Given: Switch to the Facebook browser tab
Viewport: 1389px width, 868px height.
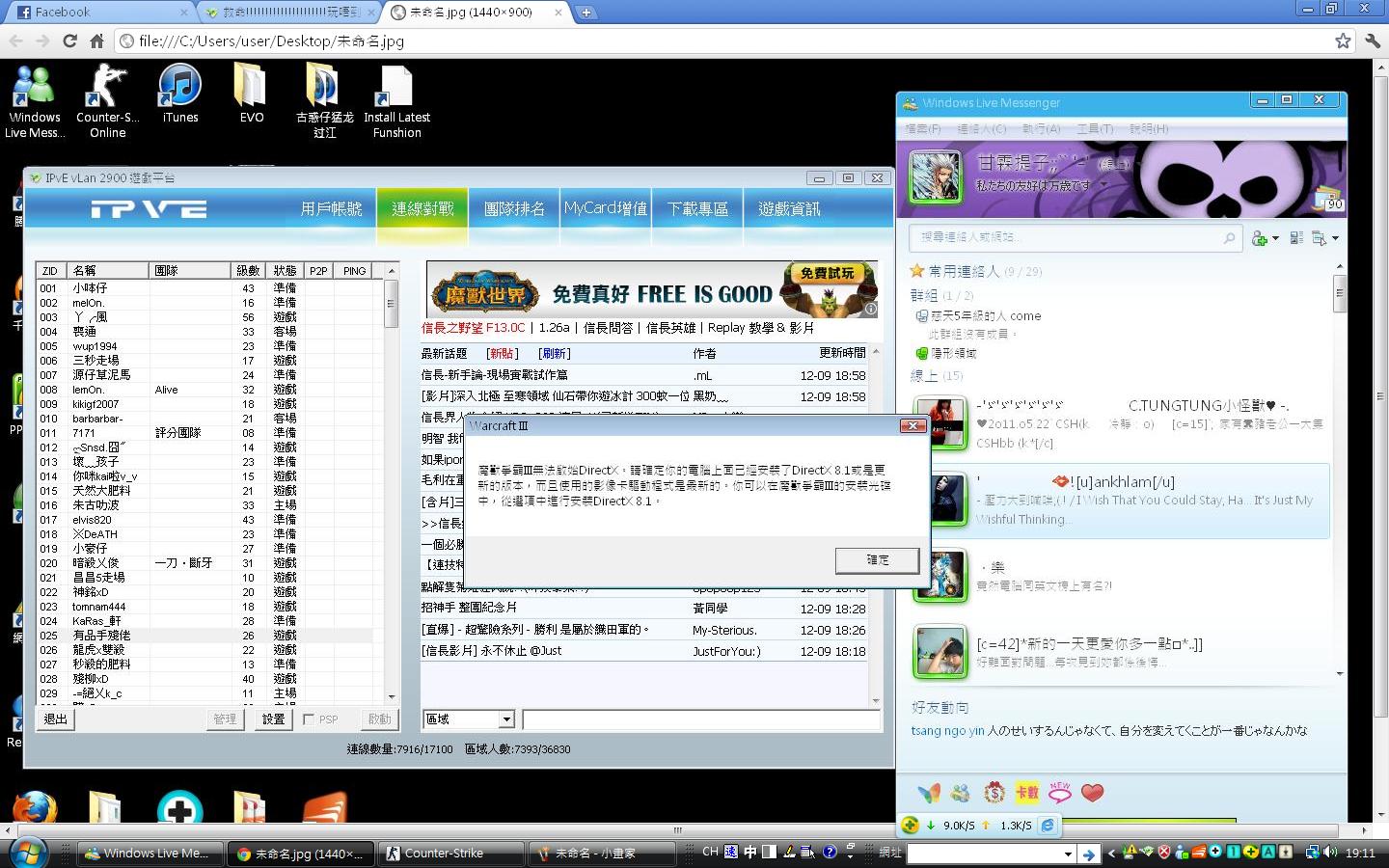Looking at the screenshot, I should coord(96,13).
